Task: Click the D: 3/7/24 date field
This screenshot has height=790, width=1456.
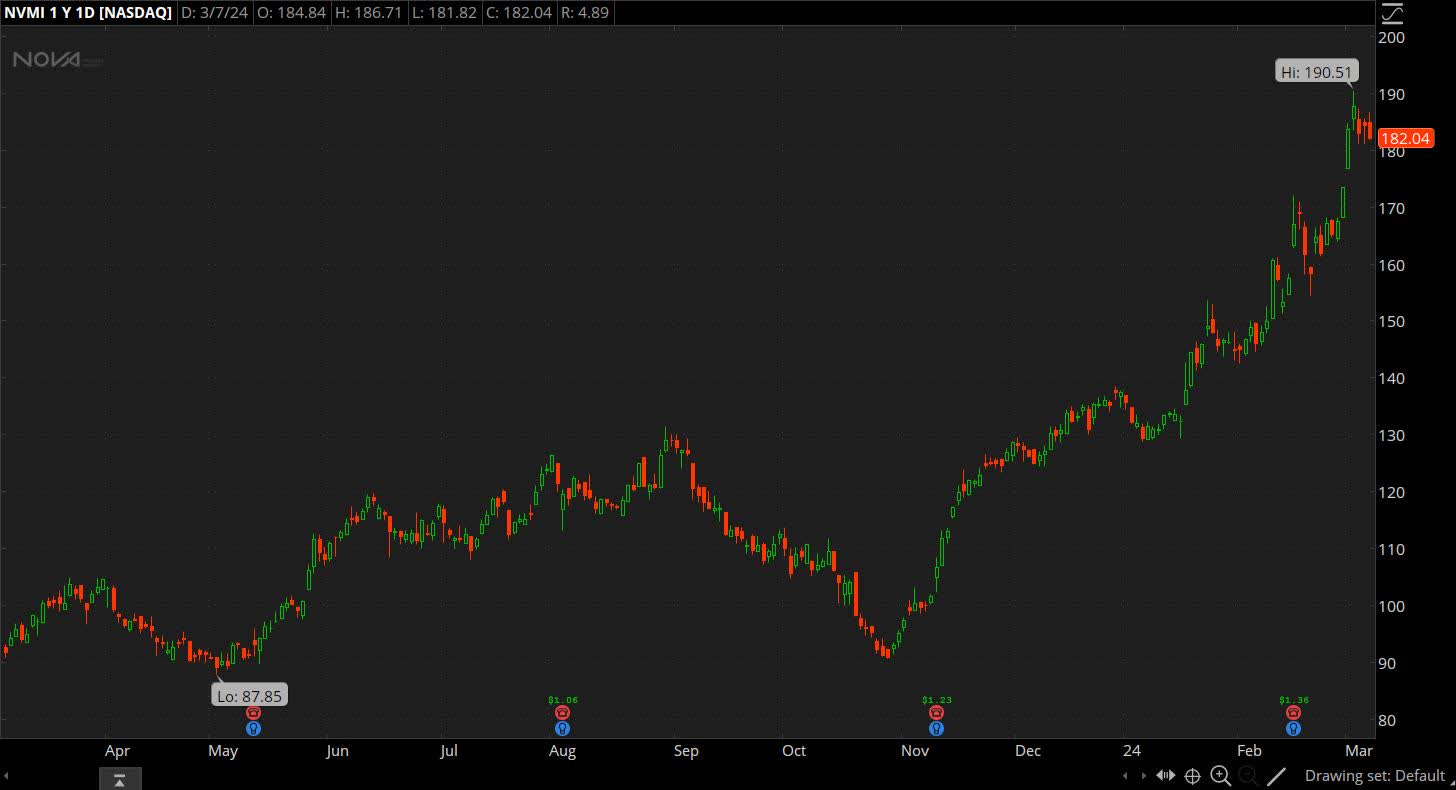Action: [x=213, y=13]
